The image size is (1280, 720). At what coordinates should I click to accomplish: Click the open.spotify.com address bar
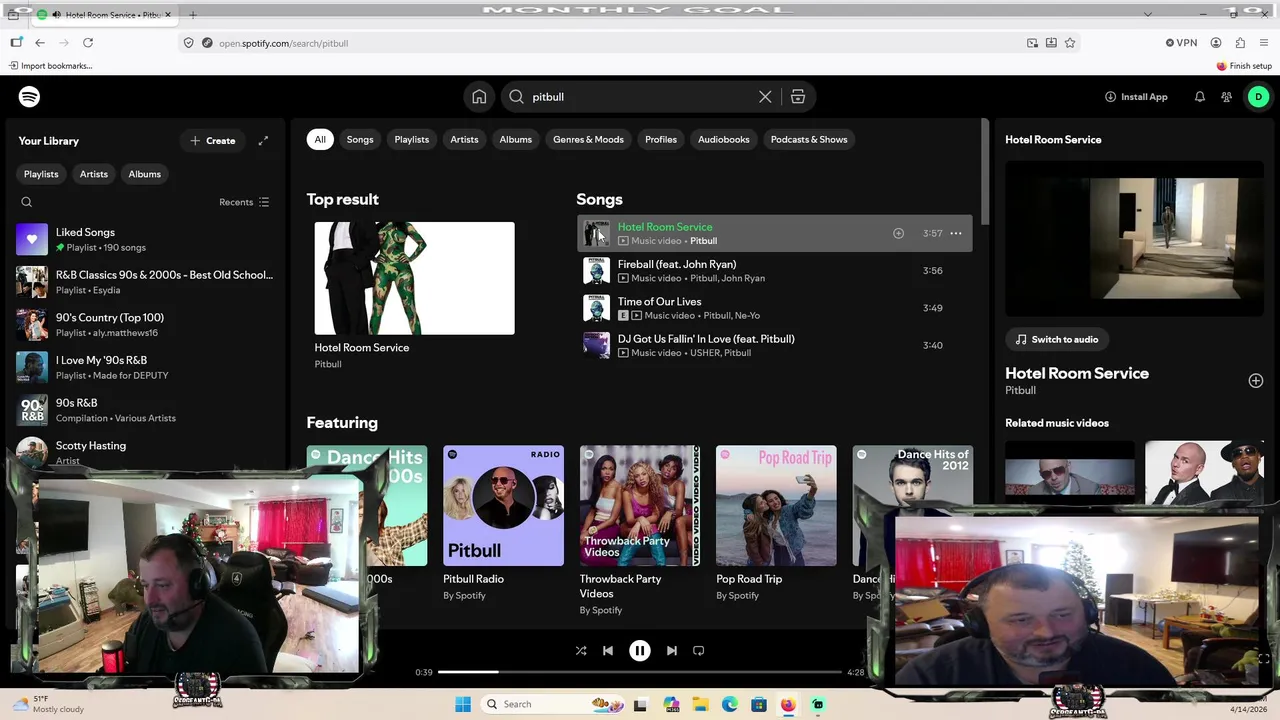click(x=600, y=43)
